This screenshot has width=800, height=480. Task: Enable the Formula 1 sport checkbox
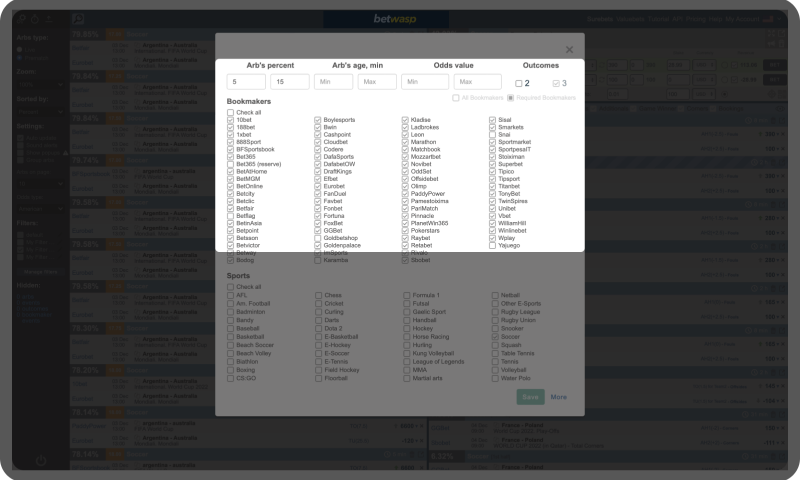click(407, 295)
